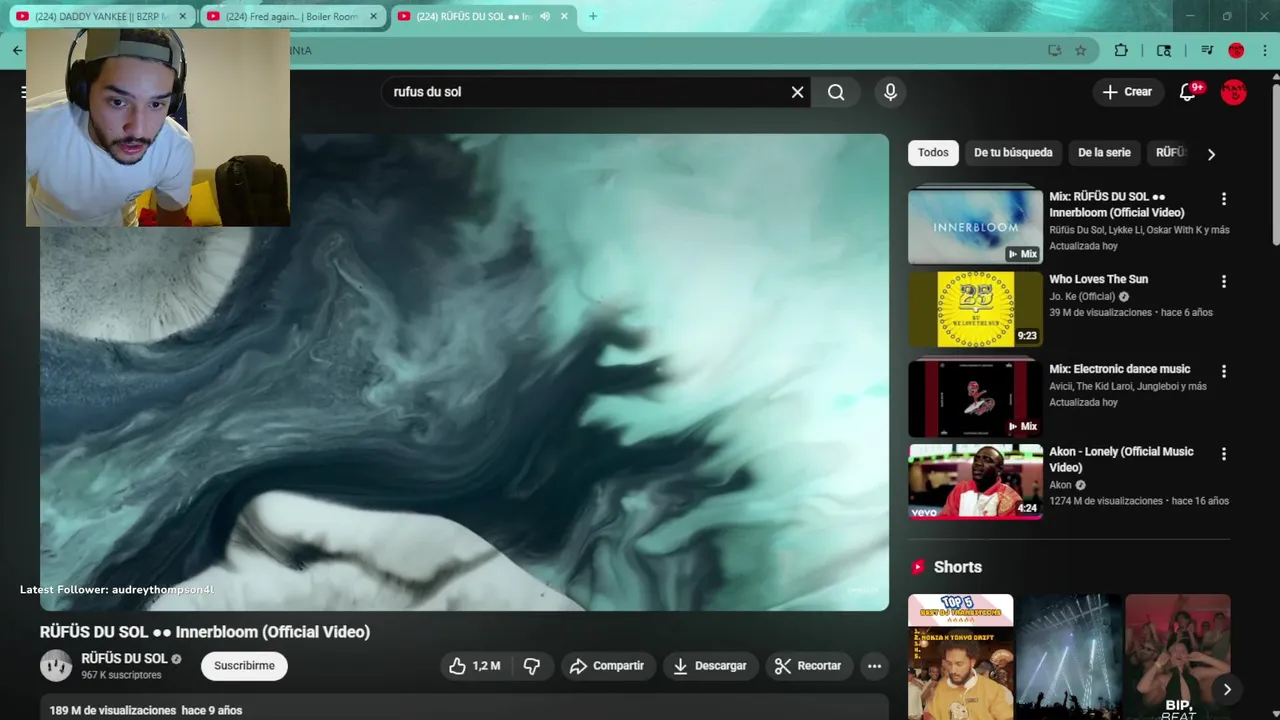Screen dimensions: 1280x720
Task: Open more actions three-dot menu under the video
Action: coord(874,666)
